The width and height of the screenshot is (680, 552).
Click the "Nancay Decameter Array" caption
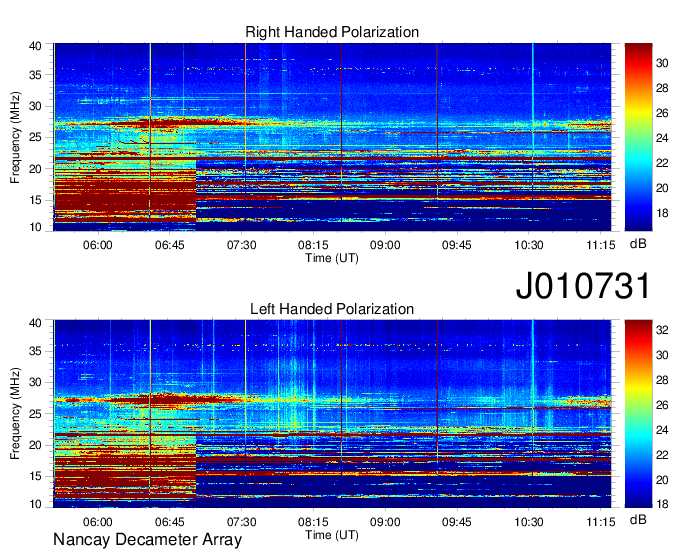point(147,540)
